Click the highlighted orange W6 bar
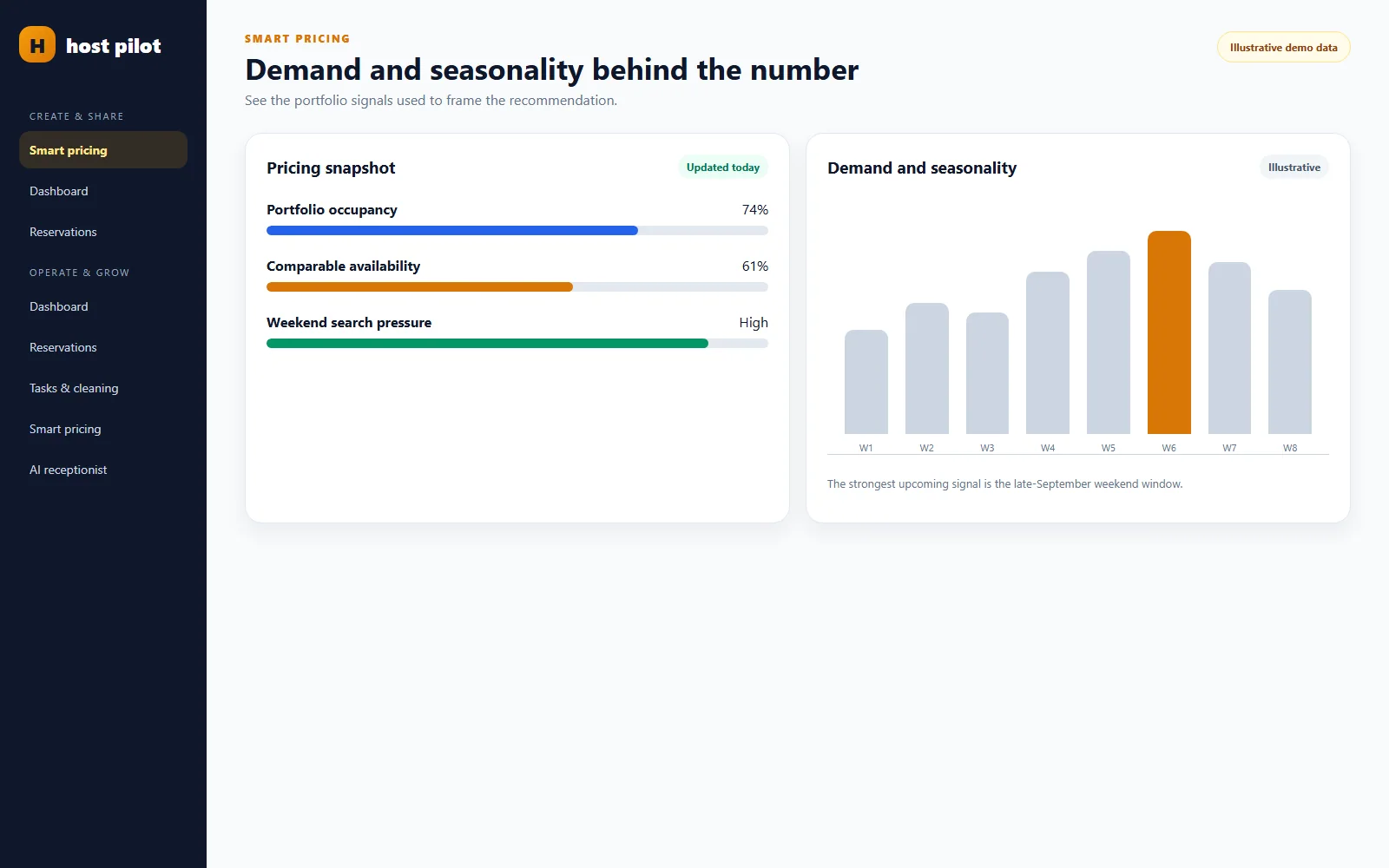This screenshot has width=1389, height=868. [x=1169, y=332]
